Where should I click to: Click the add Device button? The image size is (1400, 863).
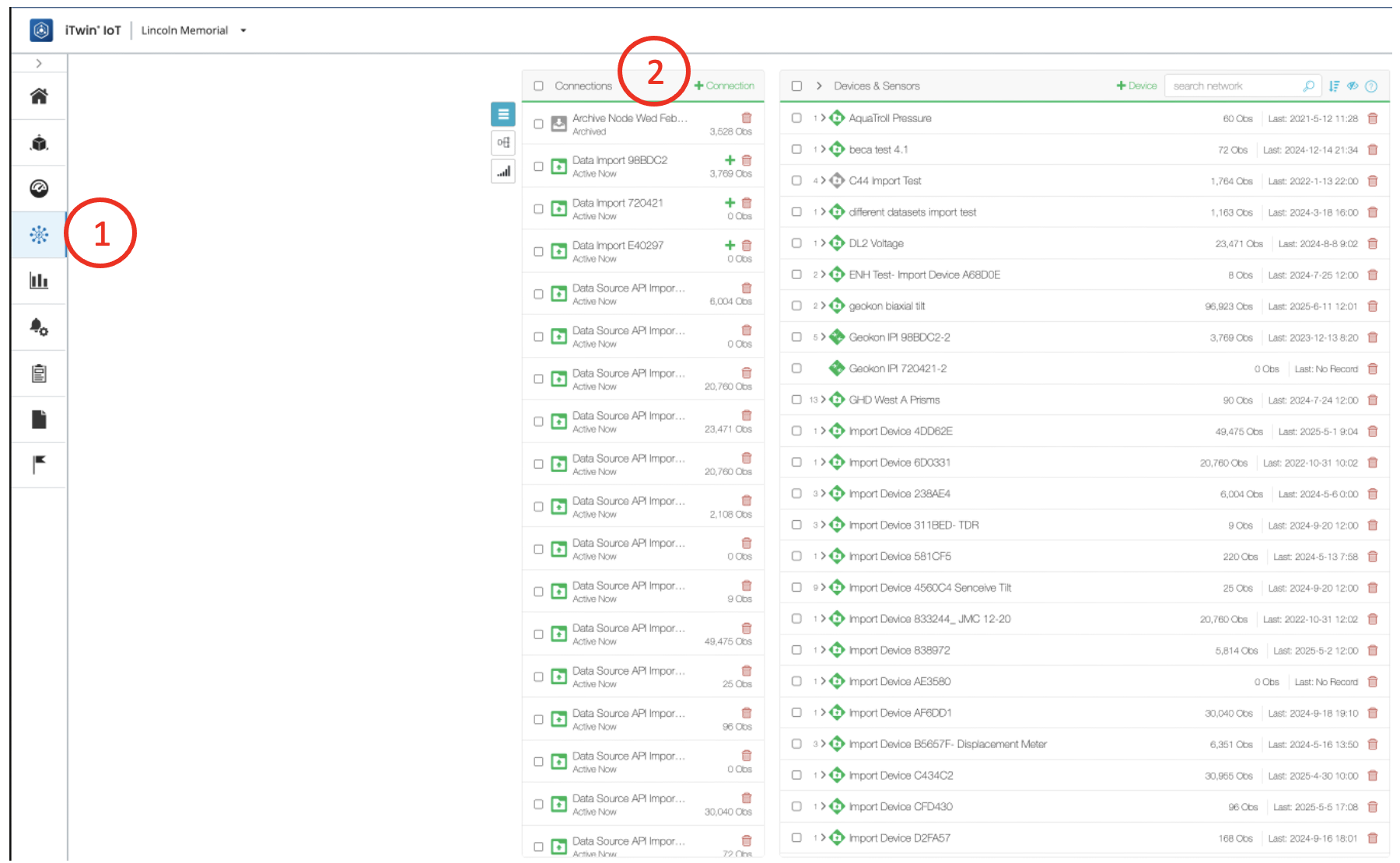coord(1136,86)
